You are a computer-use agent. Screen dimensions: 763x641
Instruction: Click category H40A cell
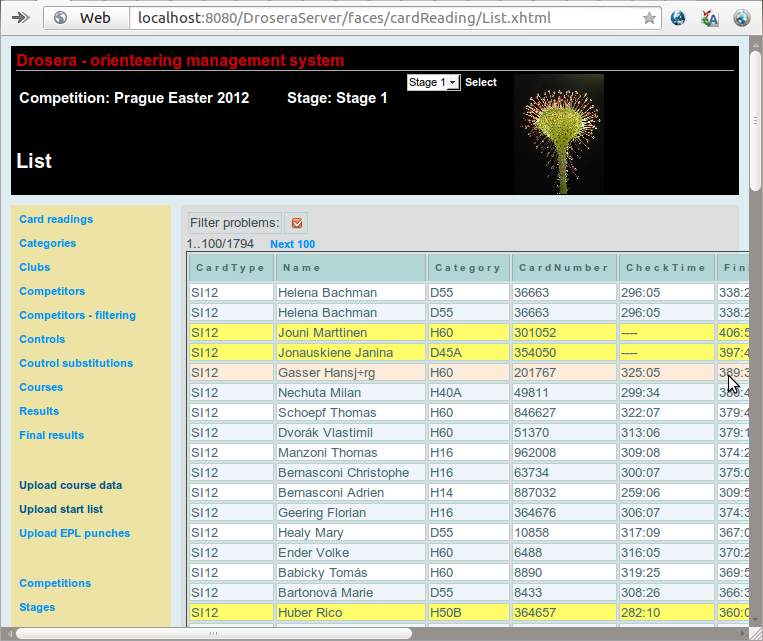469,393
